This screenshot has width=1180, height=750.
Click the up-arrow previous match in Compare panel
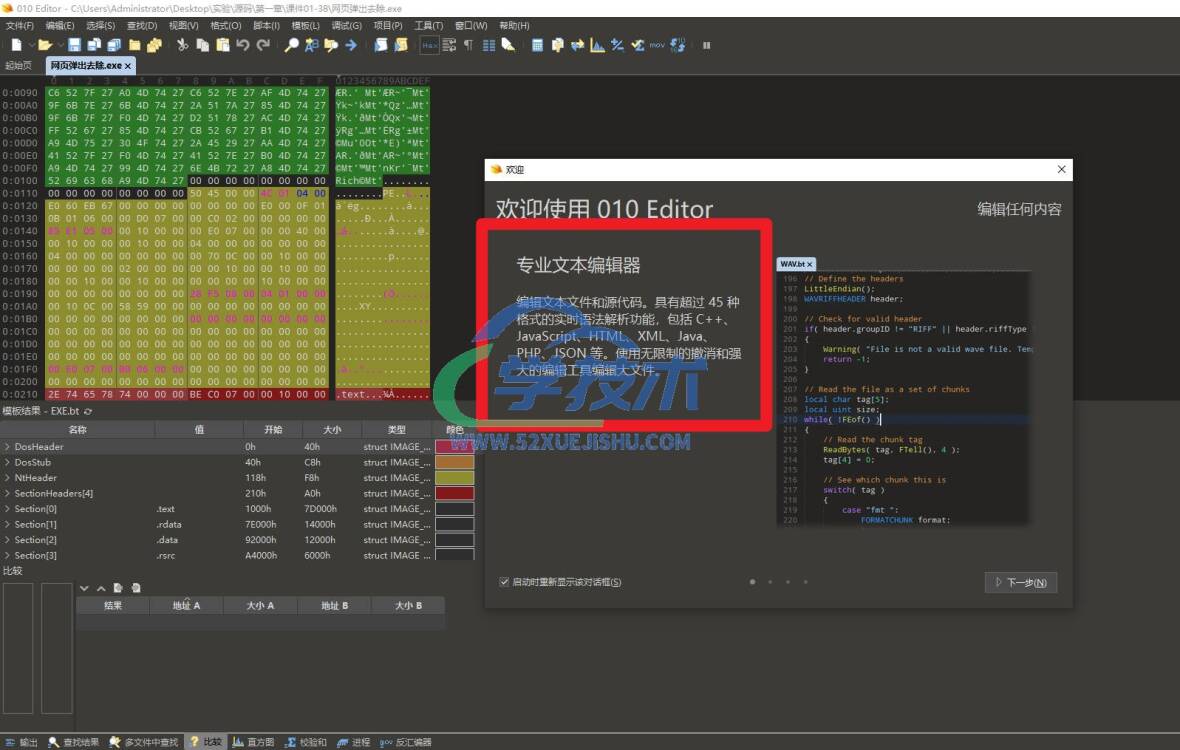(101, 588)
